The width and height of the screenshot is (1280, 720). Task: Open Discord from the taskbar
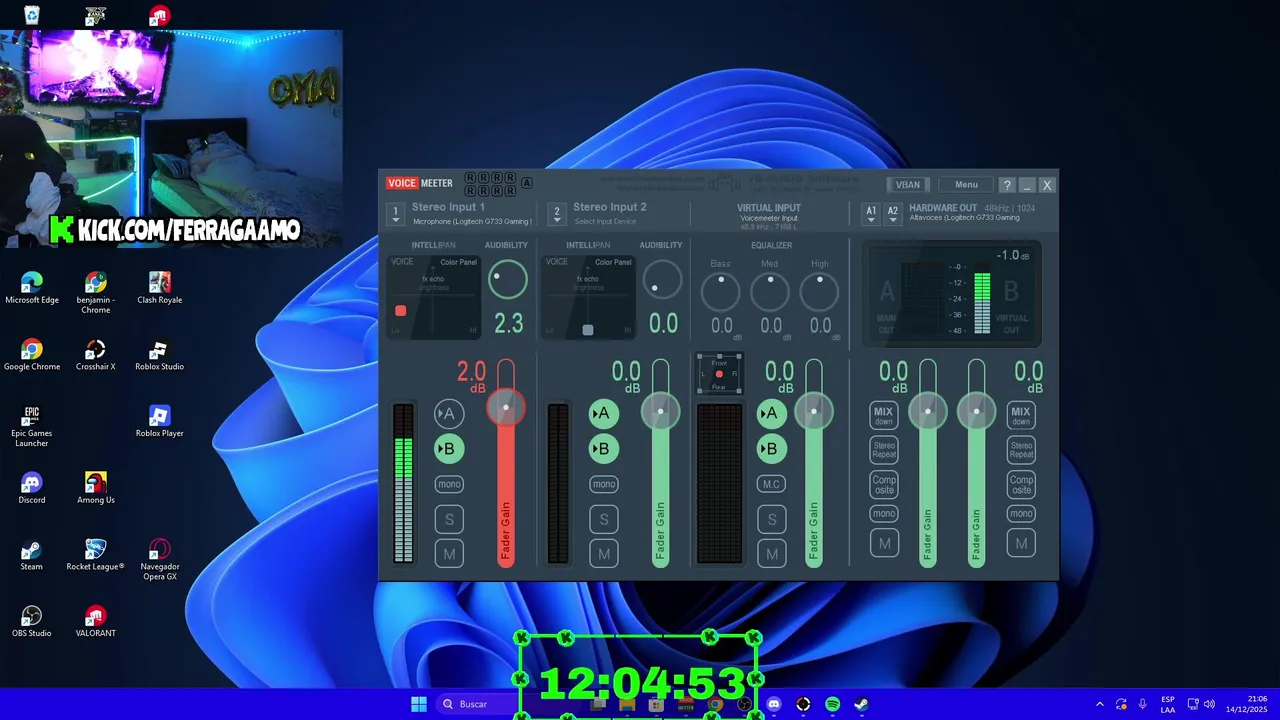(x=773, y=704)
